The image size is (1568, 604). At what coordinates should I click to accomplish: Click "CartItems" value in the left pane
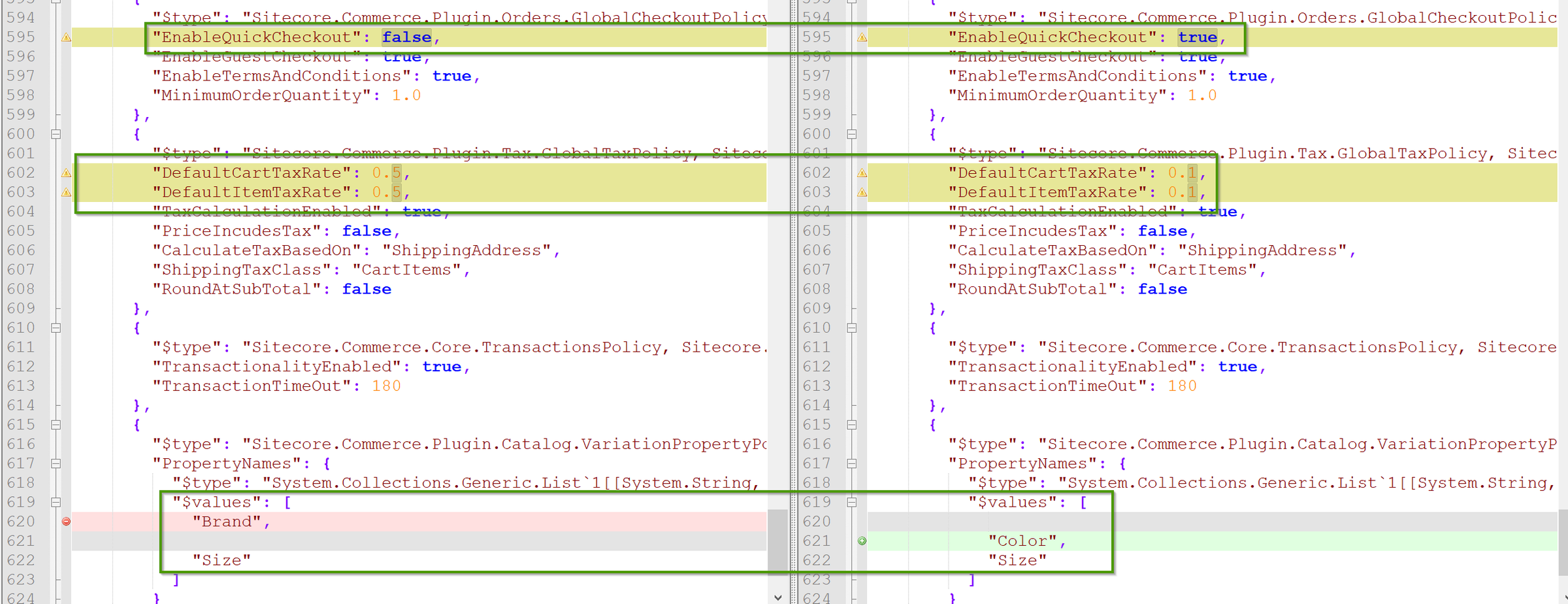pyautogui.click(x=406, y=270)
